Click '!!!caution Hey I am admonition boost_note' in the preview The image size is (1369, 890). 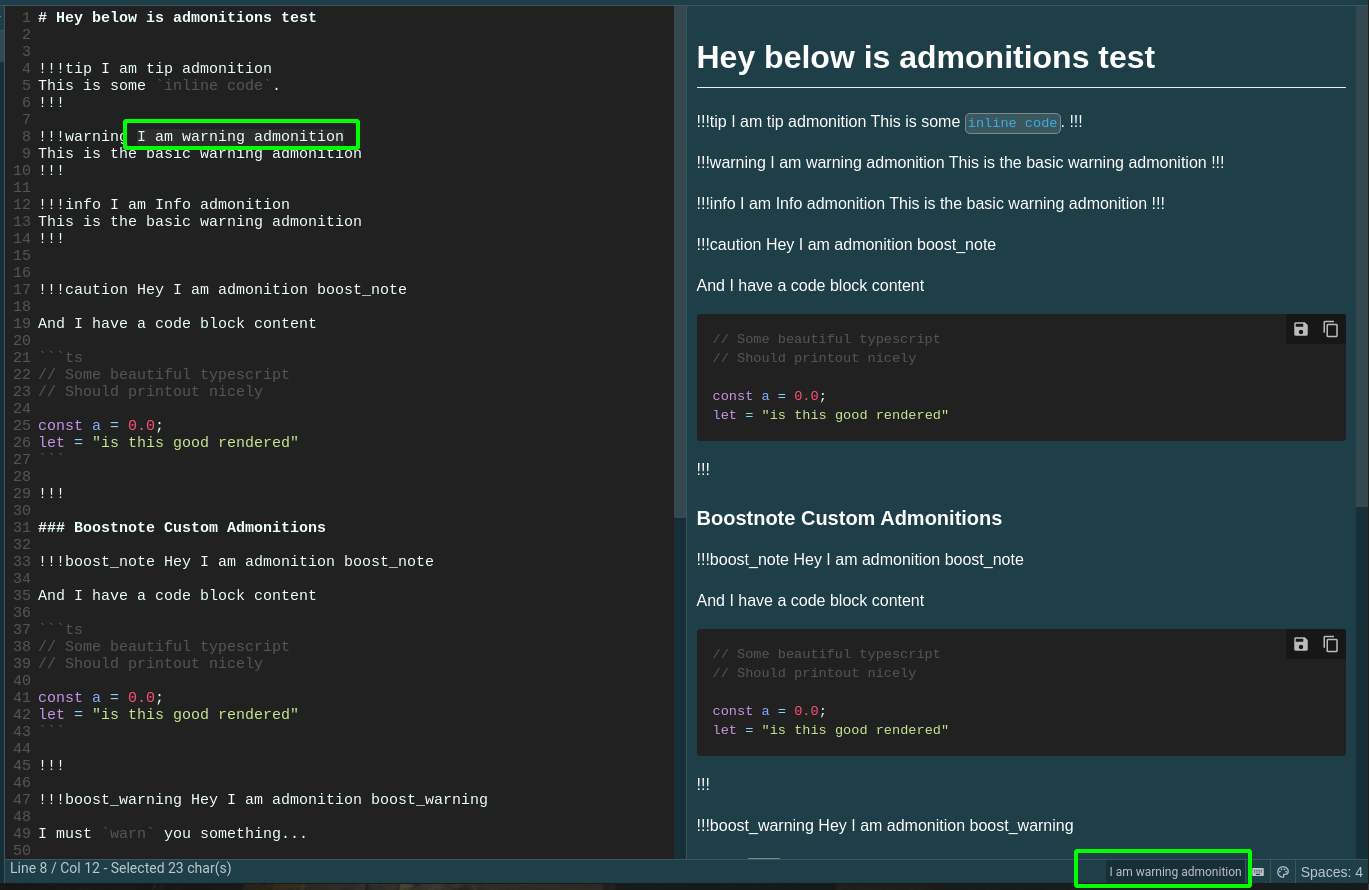pos(846,244)
